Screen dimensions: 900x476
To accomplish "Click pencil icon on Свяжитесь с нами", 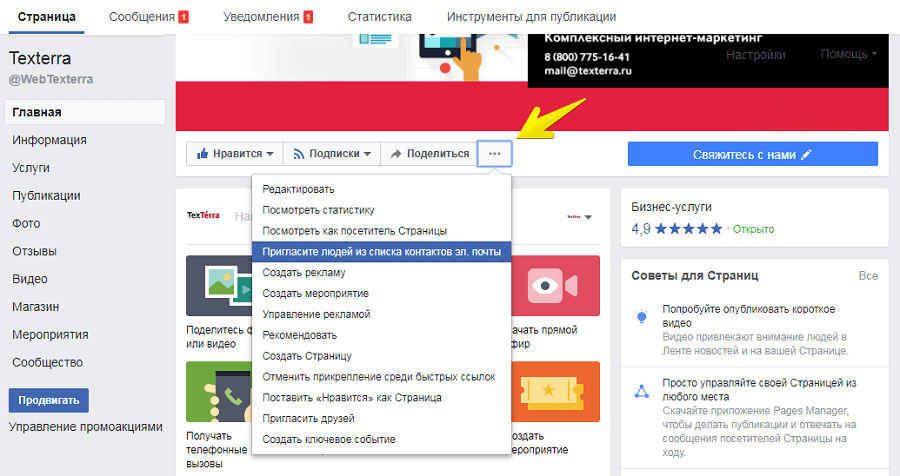I will coord(806,154).
